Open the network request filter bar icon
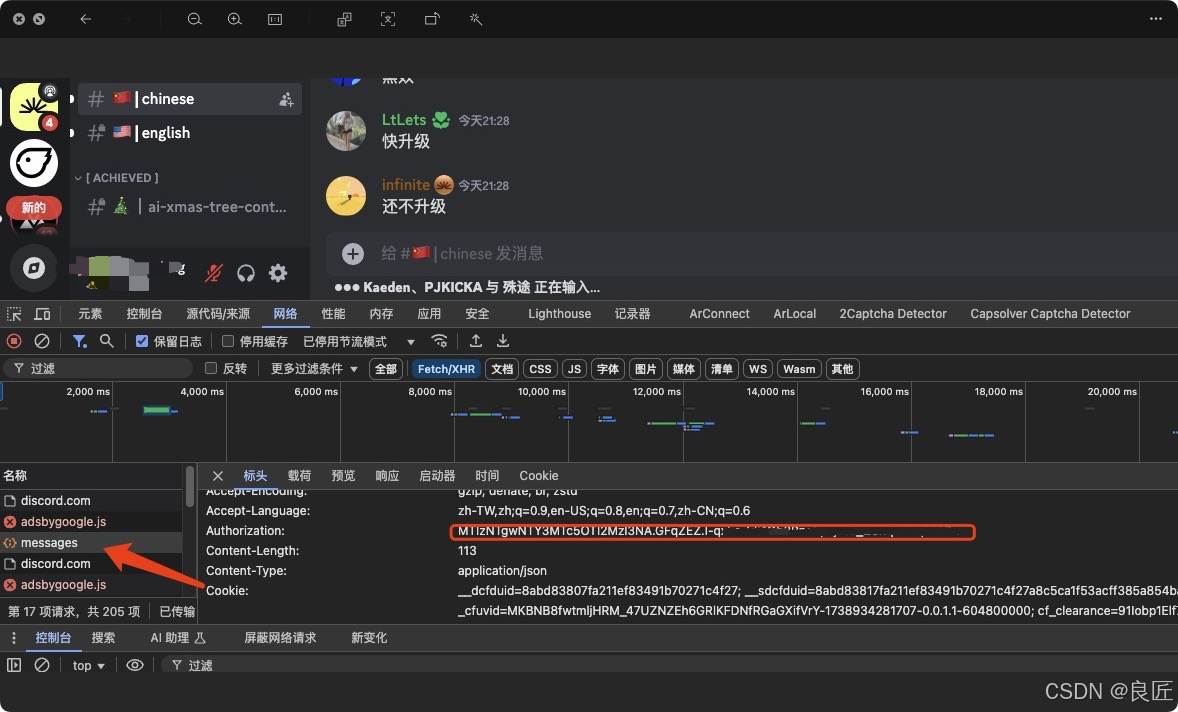The width and height of the screenshot is (1178, 712). [x=79, y=341]
